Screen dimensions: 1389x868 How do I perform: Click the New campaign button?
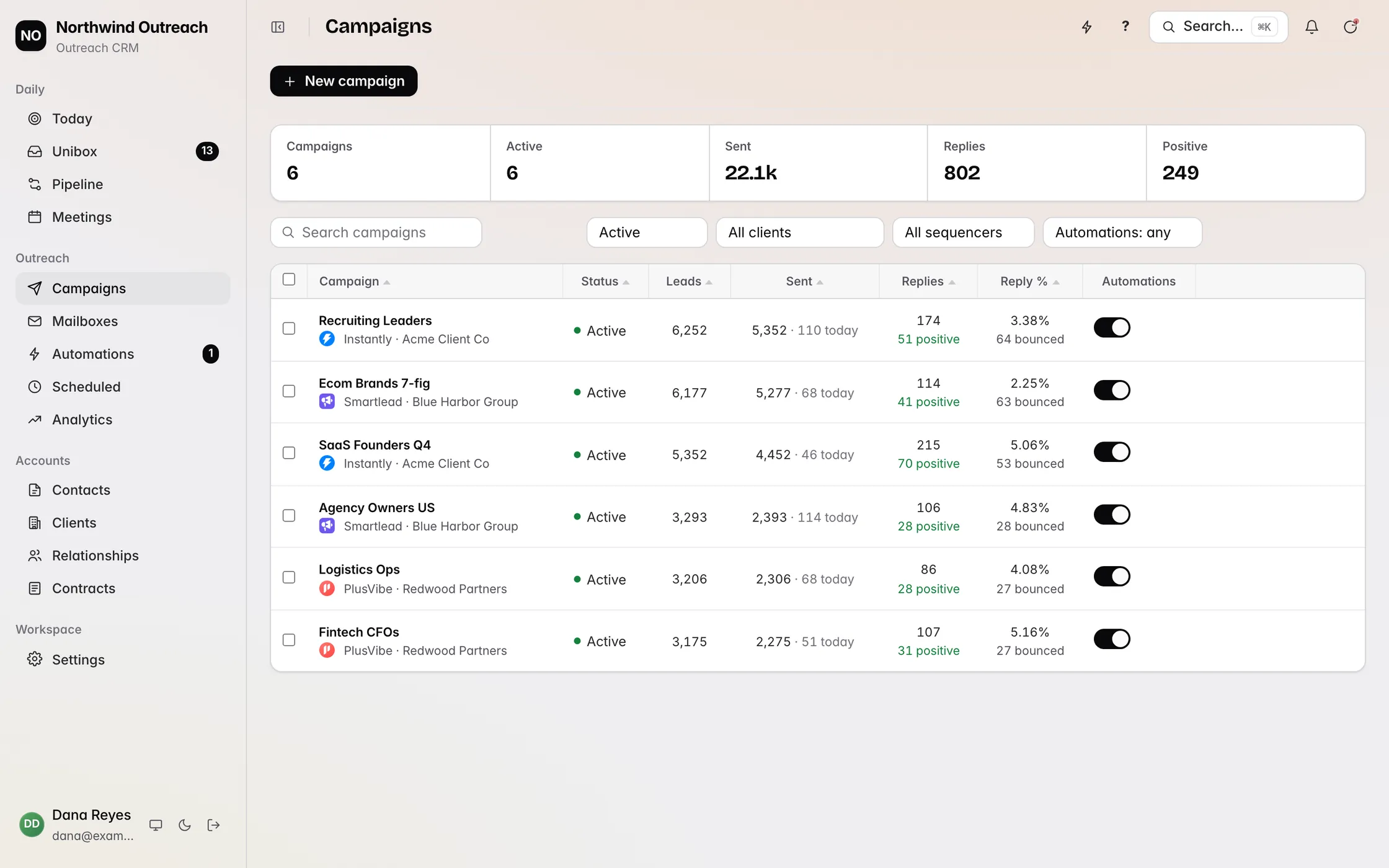coord(344,81)
